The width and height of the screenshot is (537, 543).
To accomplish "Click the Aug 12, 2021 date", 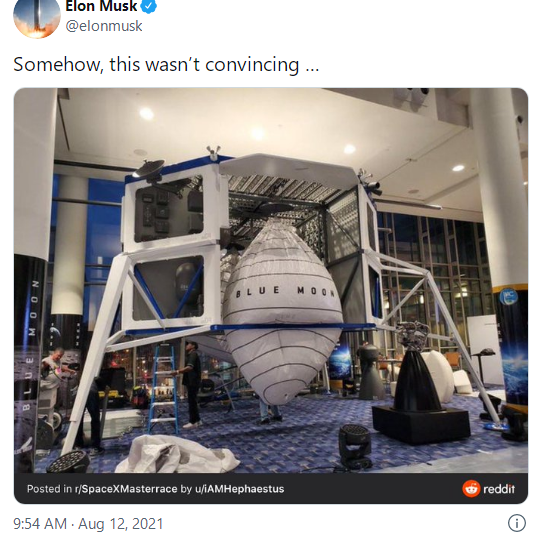I will click(120, 524).
